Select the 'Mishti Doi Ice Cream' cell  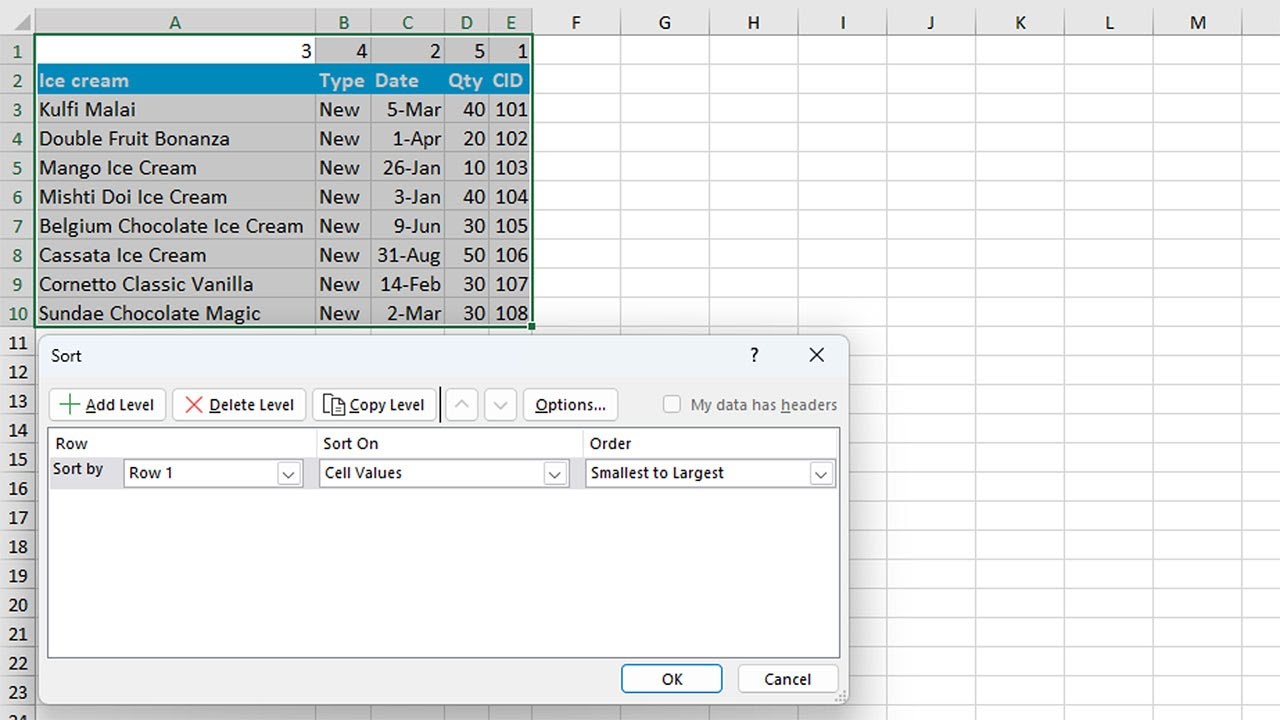[175, 196]
